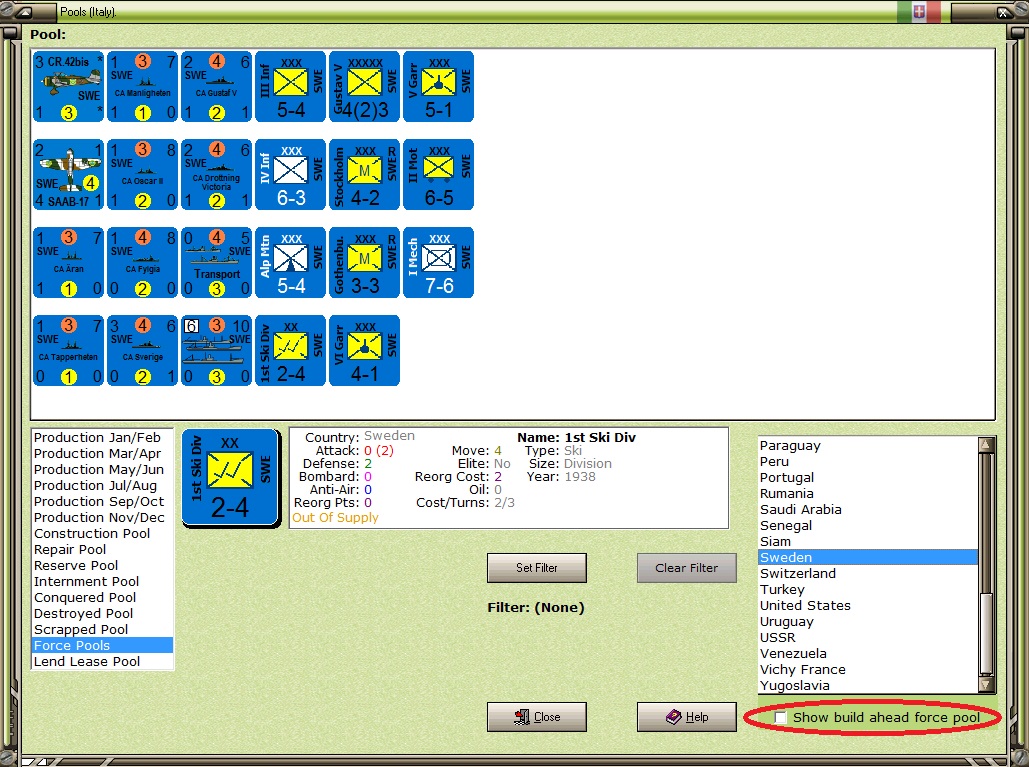Image resolution: width=1029 pixels, height=767 pixels.
Task: Show the Repair Pool
Action: [102, 550]
